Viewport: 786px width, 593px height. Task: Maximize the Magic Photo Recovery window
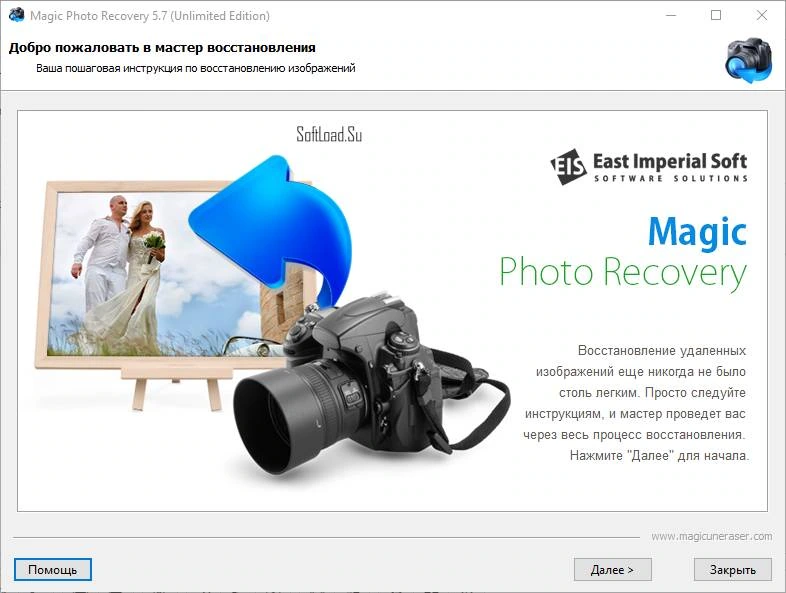coord(716,16)
